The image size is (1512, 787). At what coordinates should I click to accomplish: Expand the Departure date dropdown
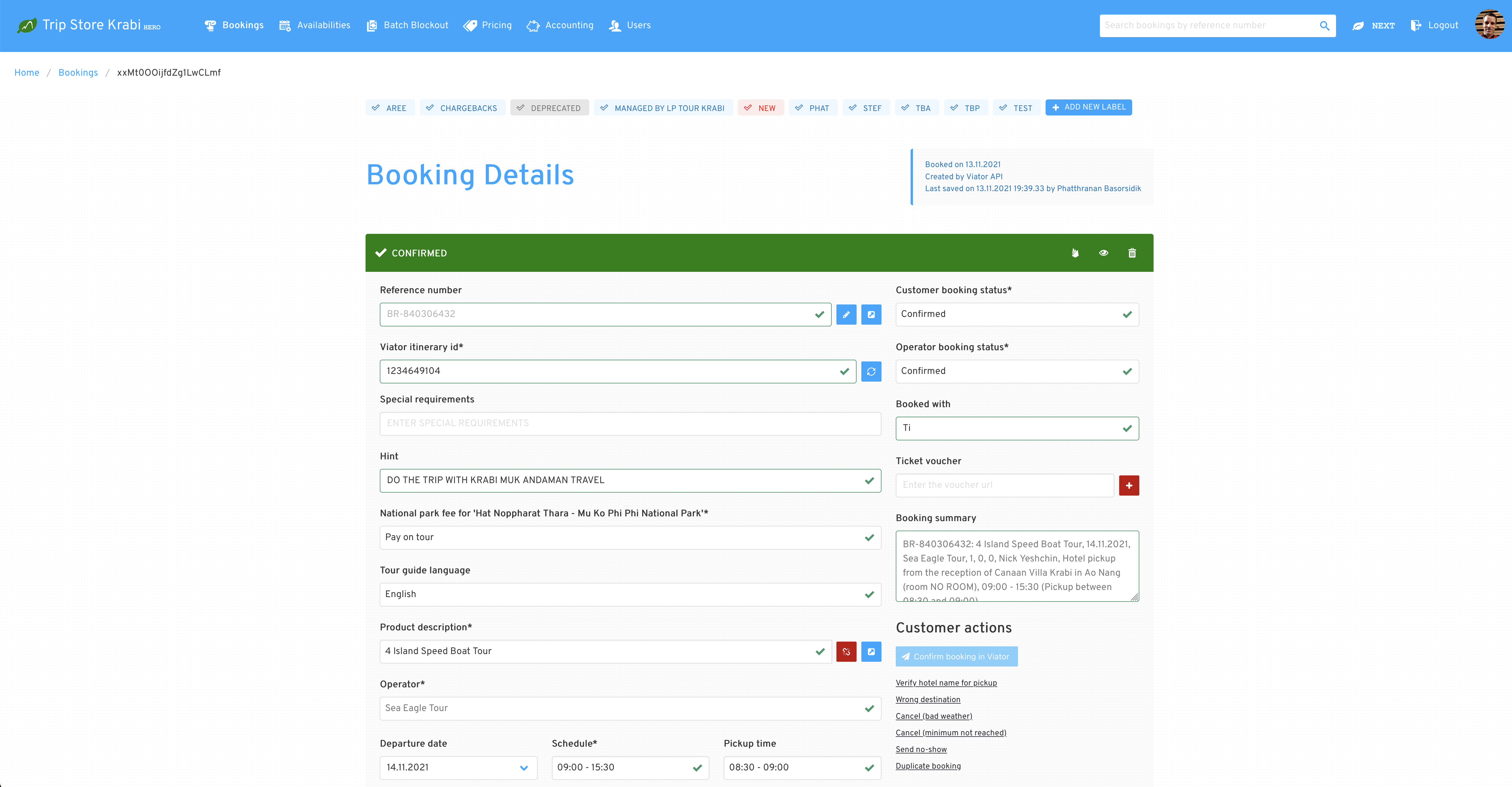[x=458, y=768]
